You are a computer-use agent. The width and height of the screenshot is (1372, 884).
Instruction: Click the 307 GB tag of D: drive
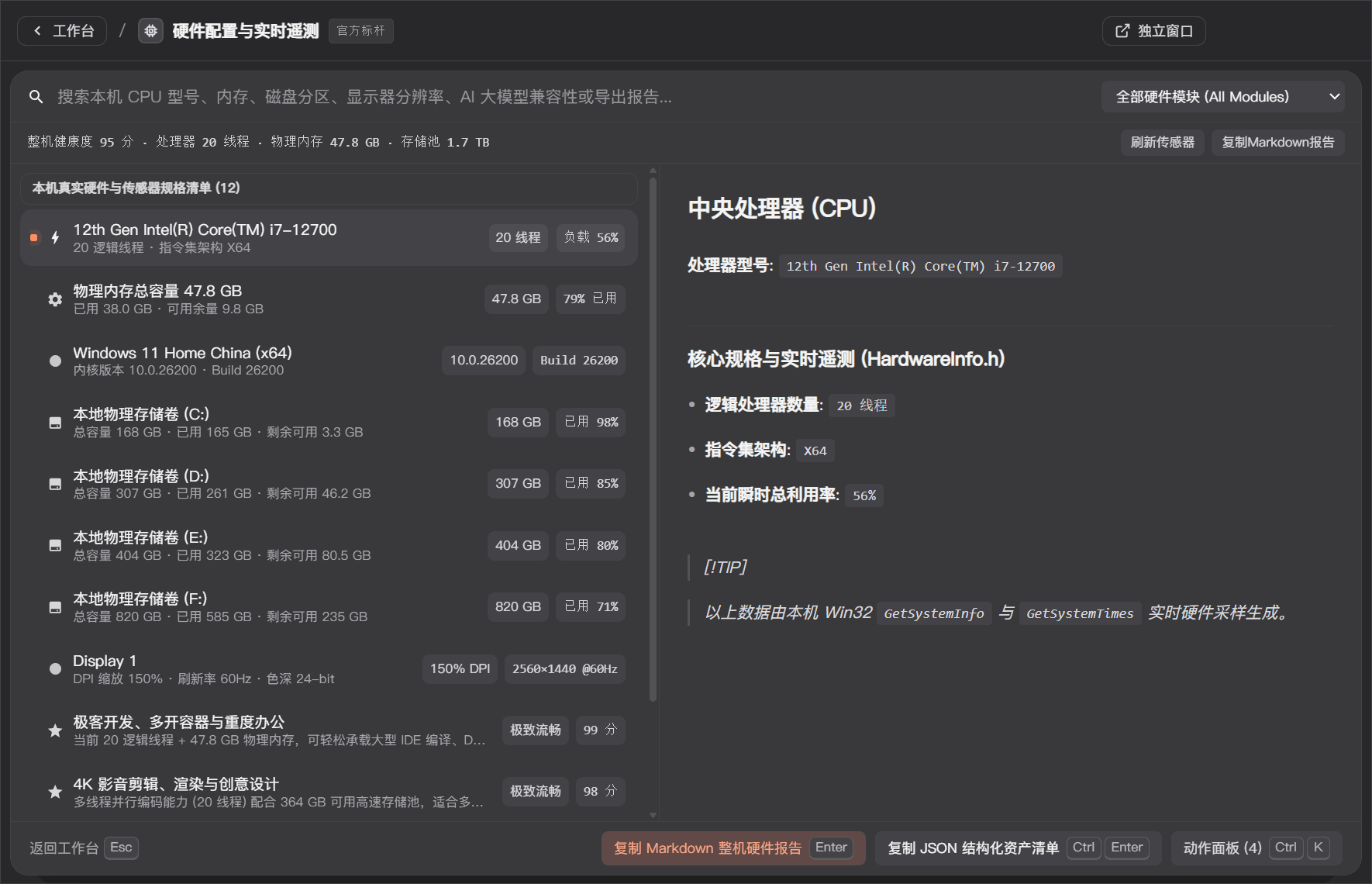[x=518, y=484]
